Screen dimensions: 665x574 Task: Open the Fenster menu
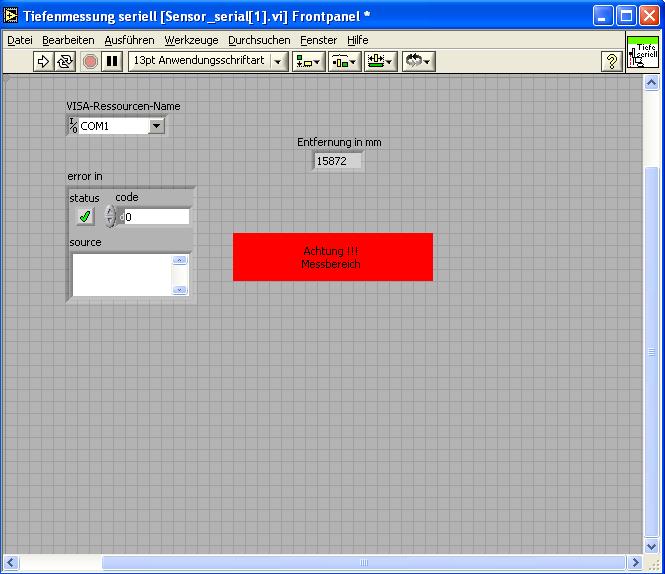319,40
